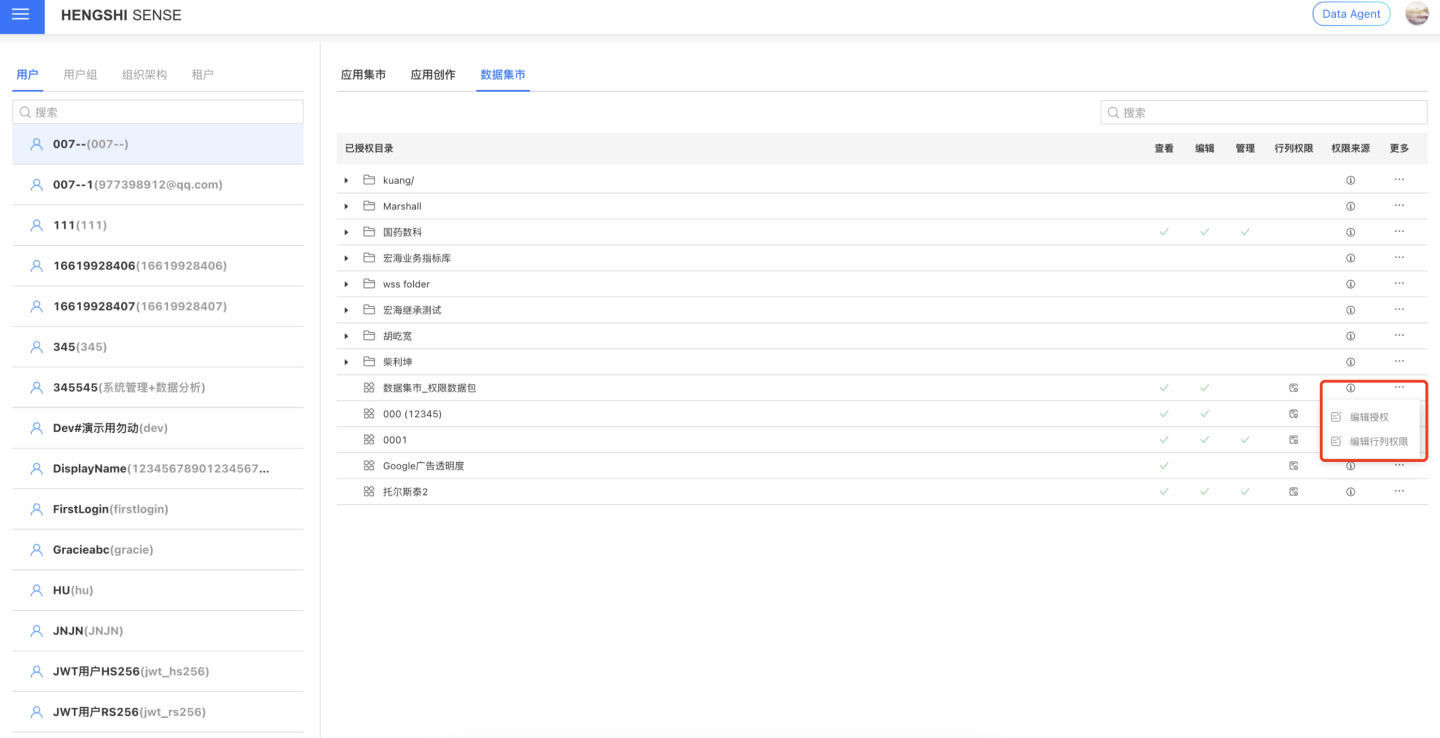Viewport: 1440px width, 738px height.
Task: Click the permission source info icon for Marshall
Action: (1350, 206)
